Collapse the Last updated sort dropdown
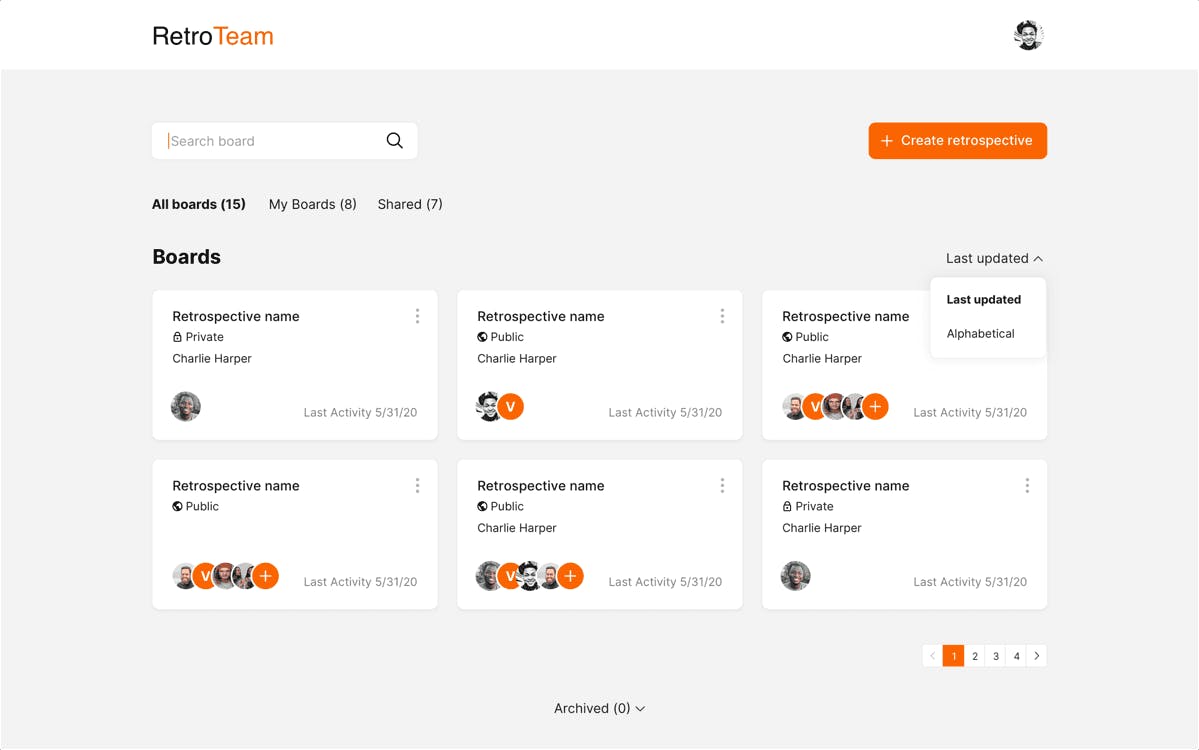 994,258
